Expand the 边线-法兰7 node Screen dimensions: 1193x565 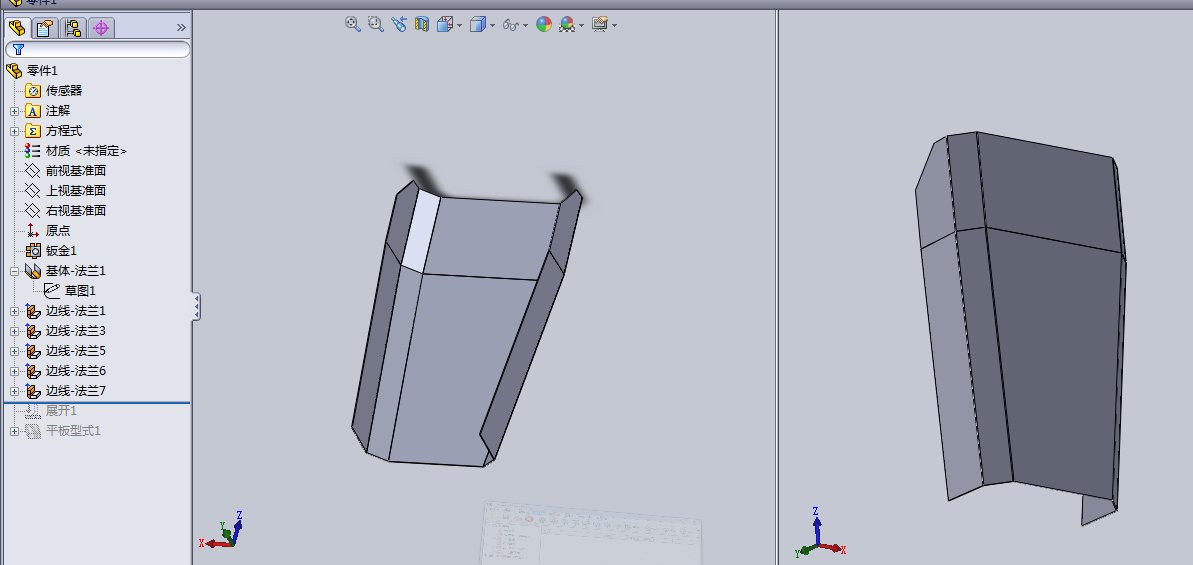(x=14, y=392)
